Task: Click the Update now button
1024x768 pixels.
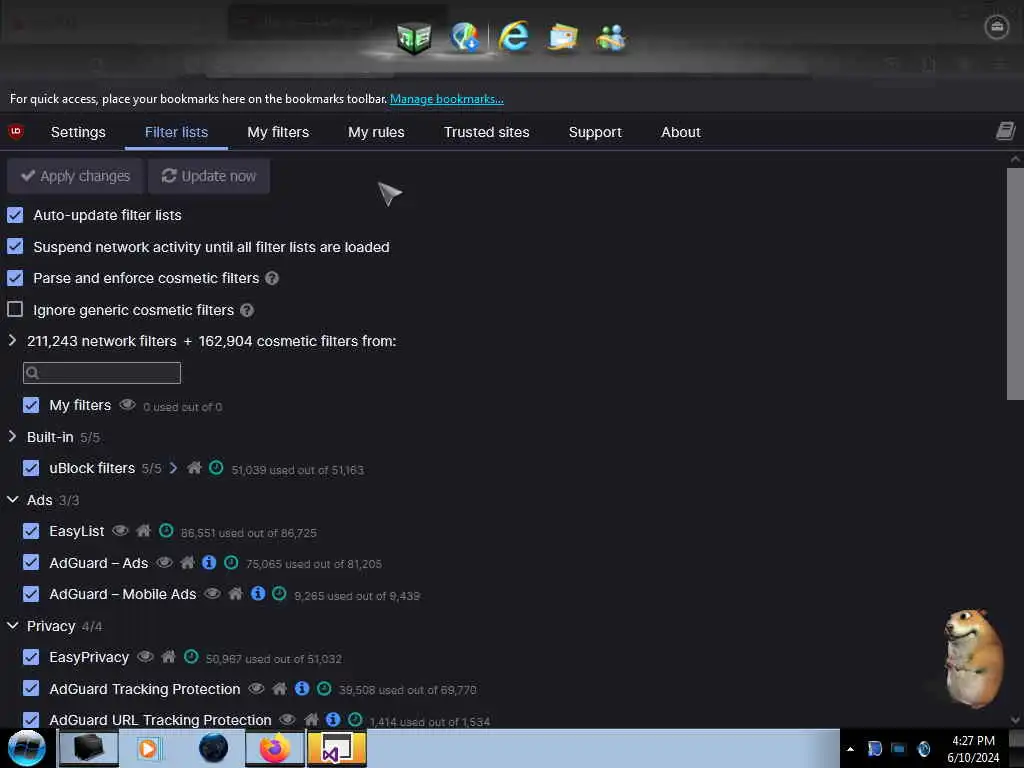Action: pyautogui.click(x=209, y=176)
